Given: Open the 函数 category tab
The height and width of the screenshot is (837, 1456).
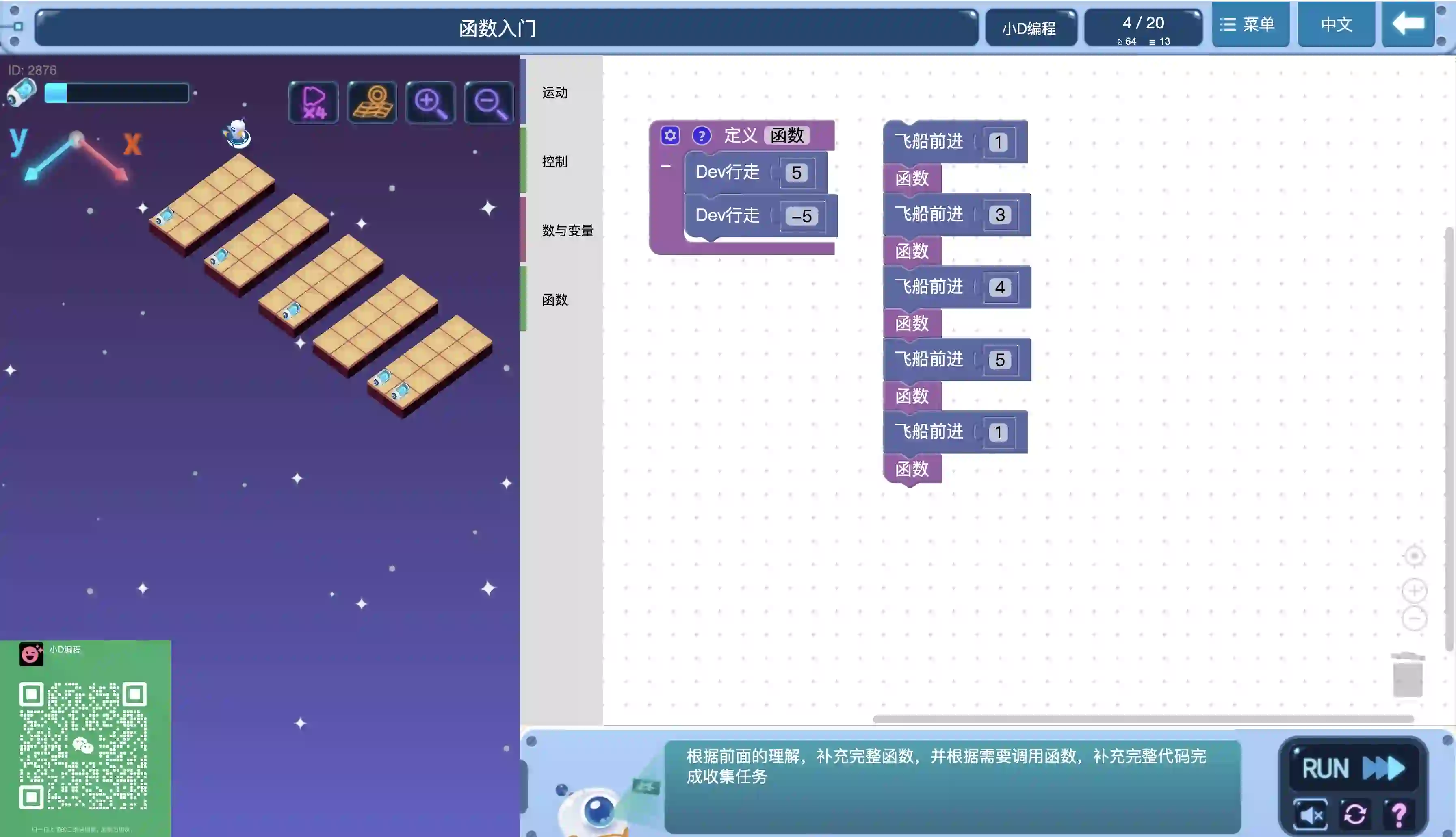Looking at the screenshot, I should (555, 299).
